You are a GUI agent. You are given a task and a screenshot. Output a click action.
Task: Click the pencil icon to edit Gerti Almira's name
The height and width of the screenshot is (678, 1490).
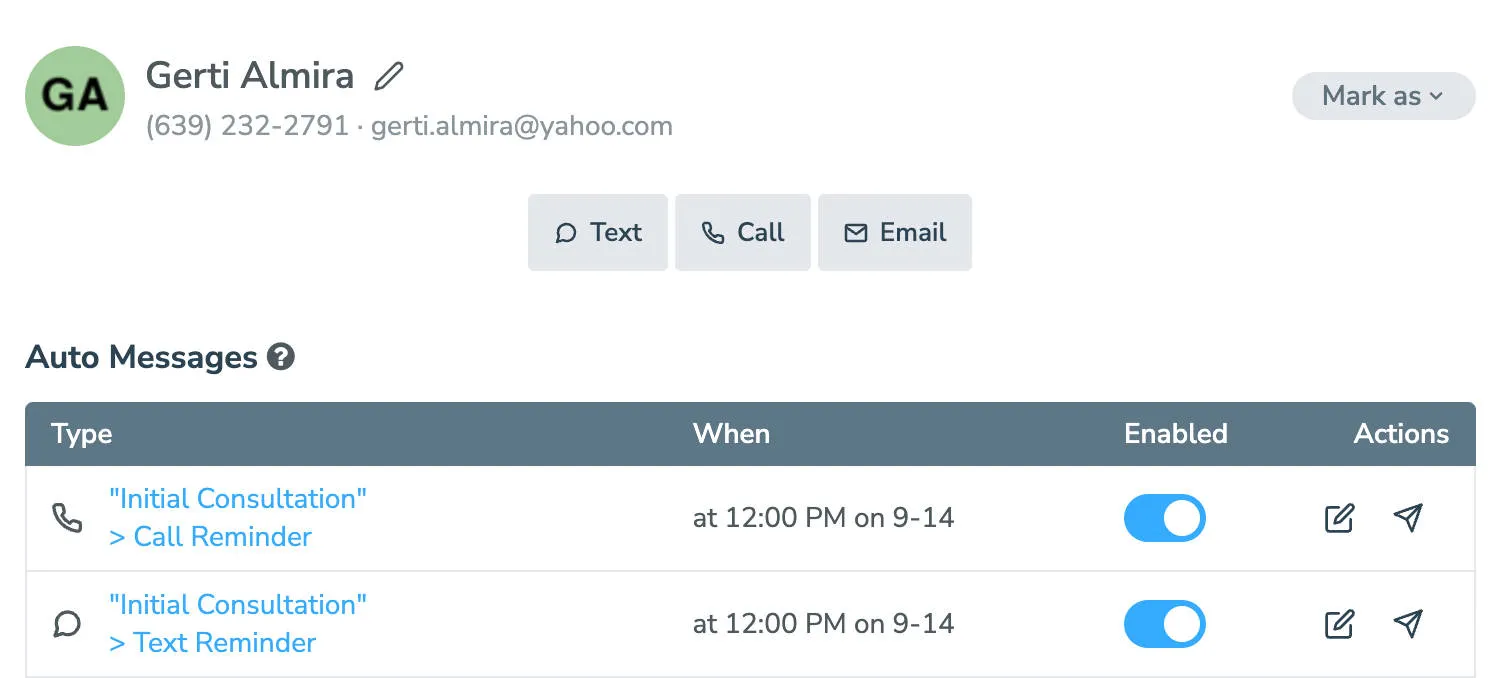[389, 74]
